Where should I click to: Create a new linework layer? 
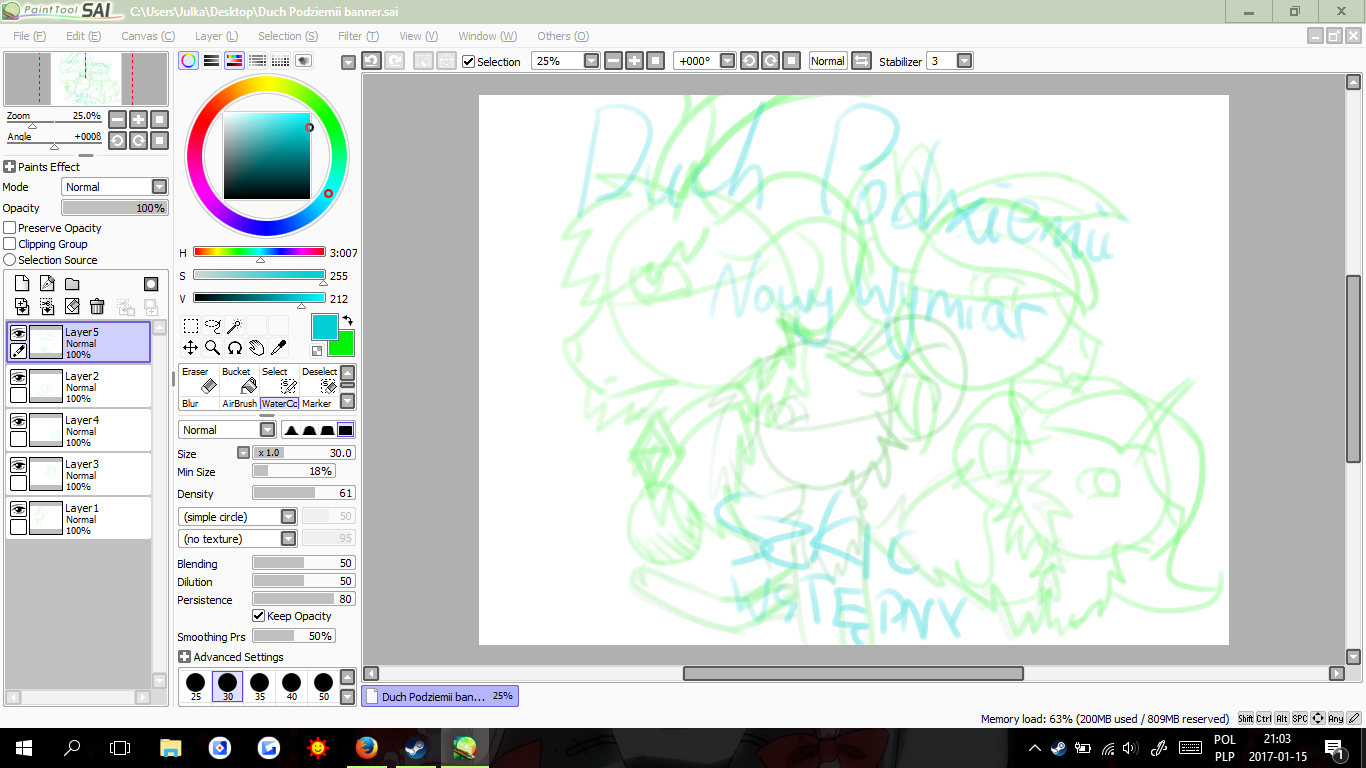click(47, 284)
